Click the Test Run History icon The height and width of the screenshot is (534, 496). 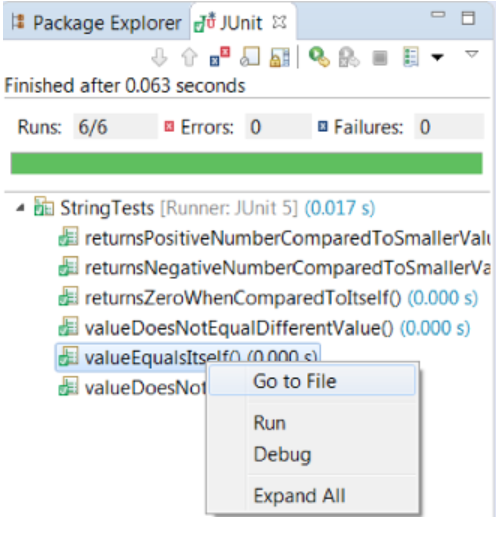410,57
